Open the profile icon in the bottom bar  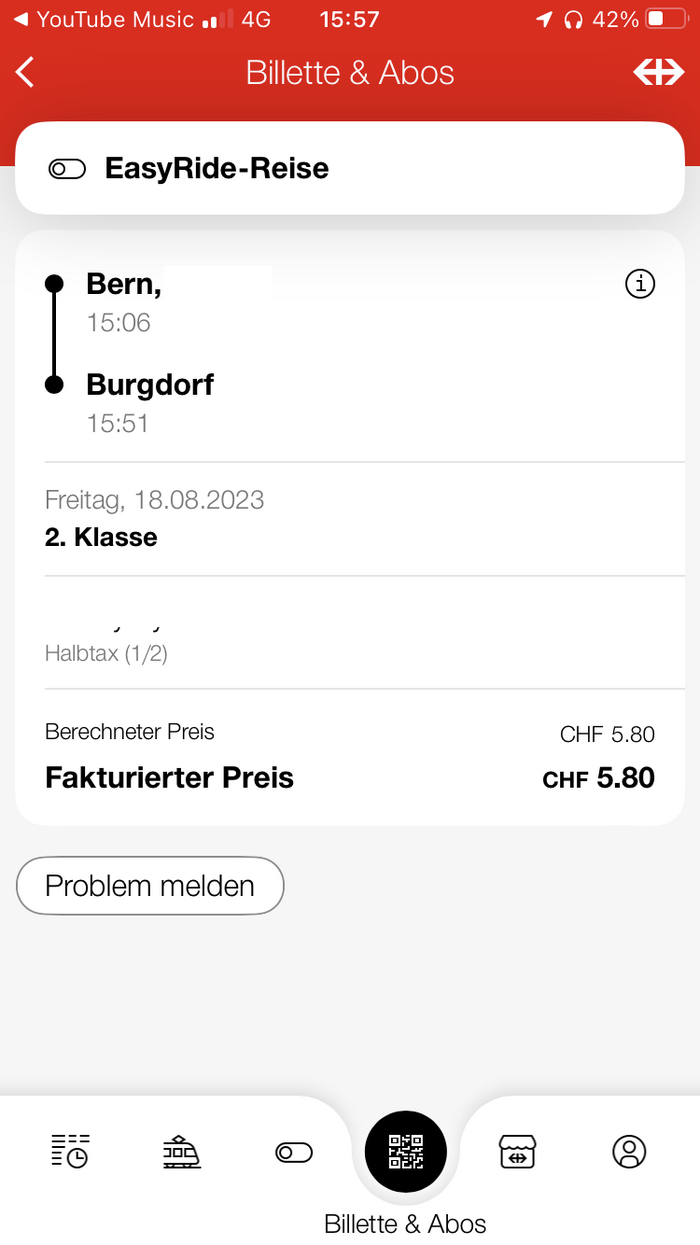(629, 1152)
